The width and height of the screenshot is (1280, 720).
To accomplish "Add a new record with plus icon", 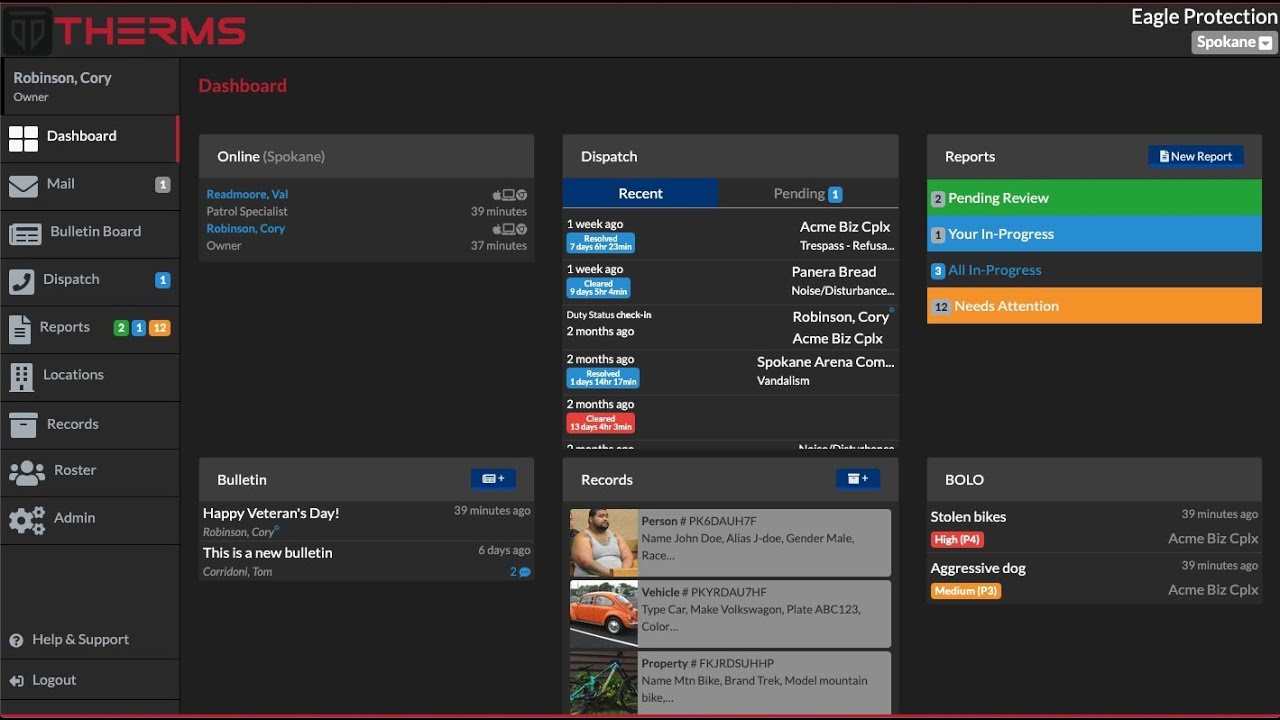I will tap(858, 479).
